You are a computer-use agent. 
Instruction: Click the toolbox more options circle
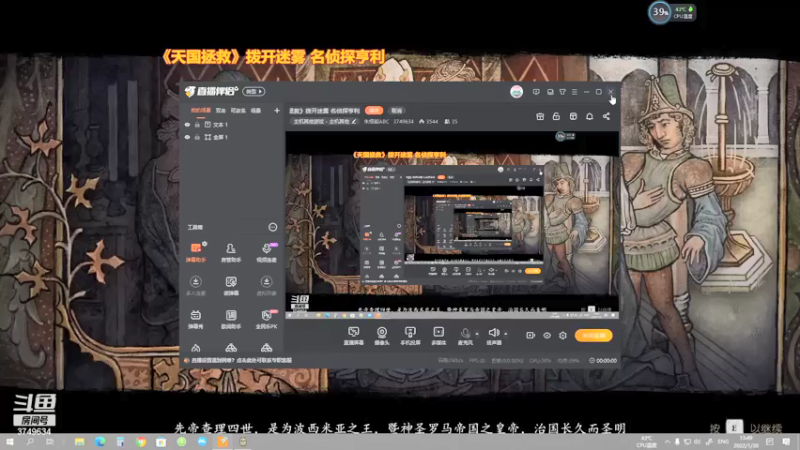(272, 227)
